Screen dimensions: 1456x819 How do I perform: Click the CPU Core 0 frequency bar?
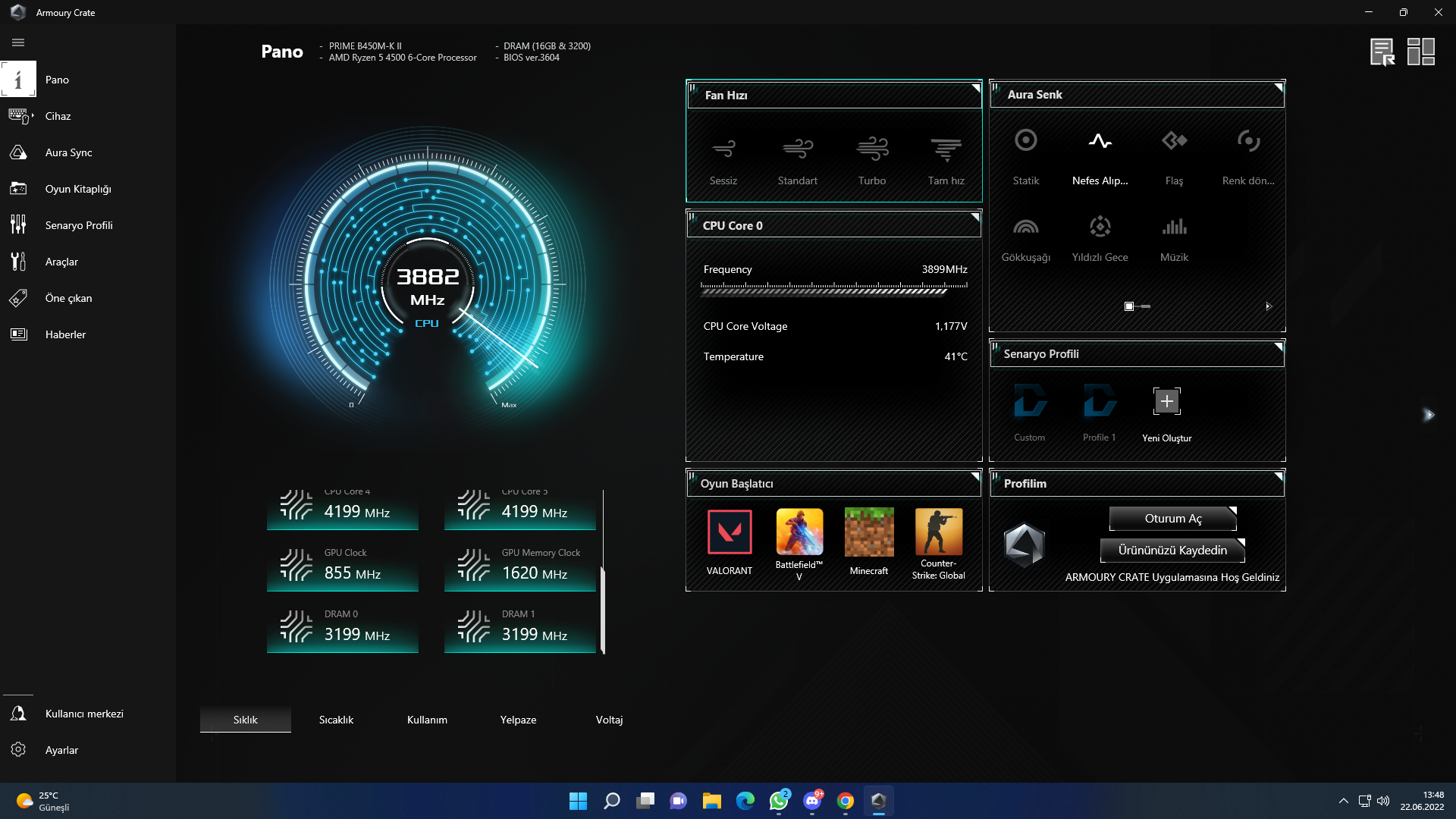[x=834, y=288]
